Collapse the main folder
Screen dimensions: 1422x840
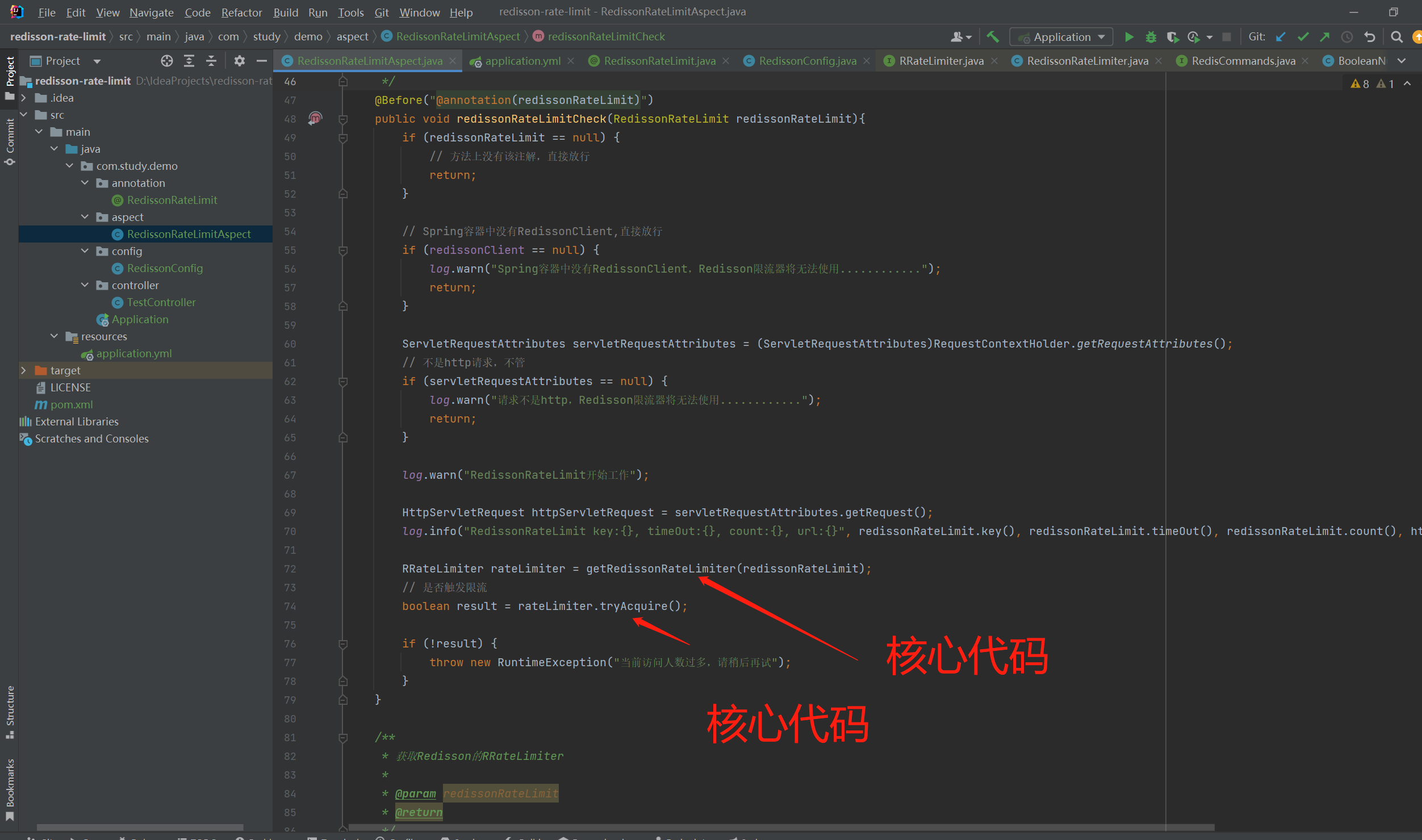(39, 132)
